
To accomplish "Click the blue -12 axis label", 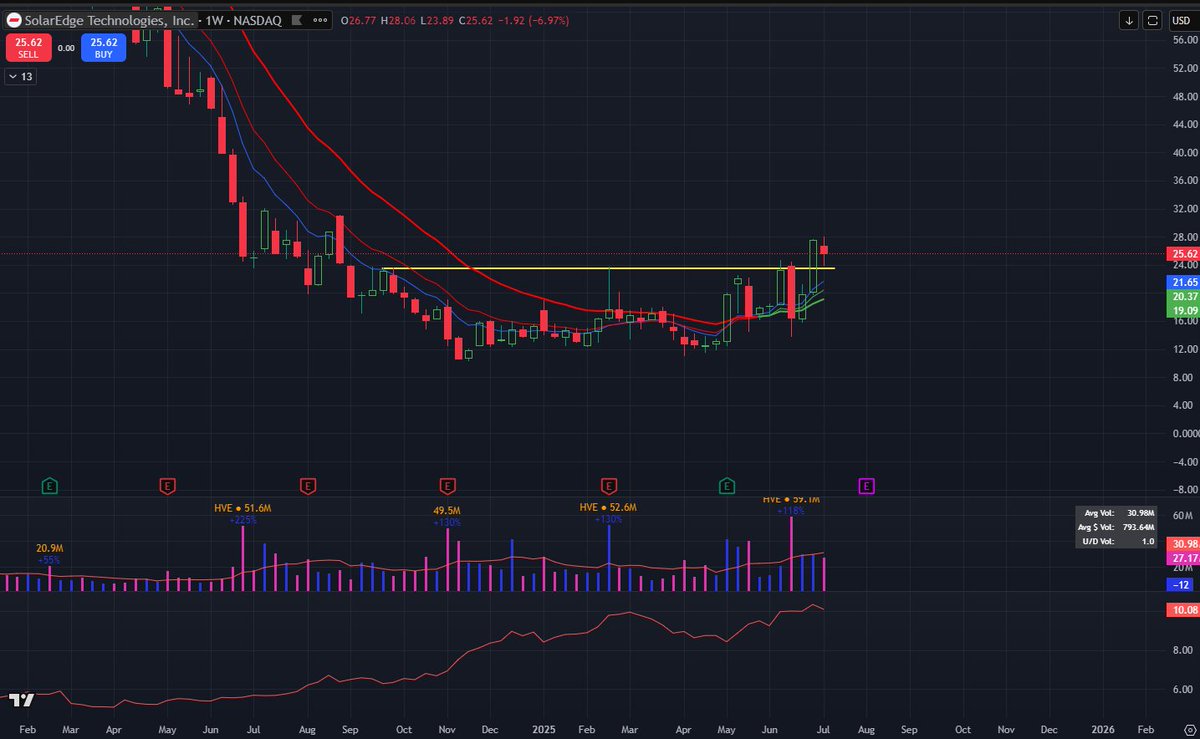I will (1180, 584).
